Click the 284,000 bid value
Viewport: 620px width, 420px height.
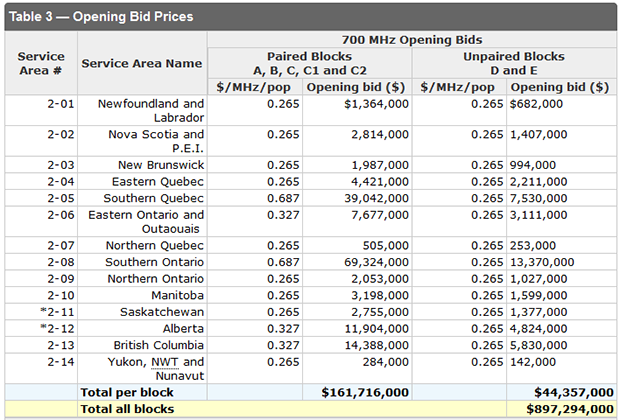click(x=386, y=362)
